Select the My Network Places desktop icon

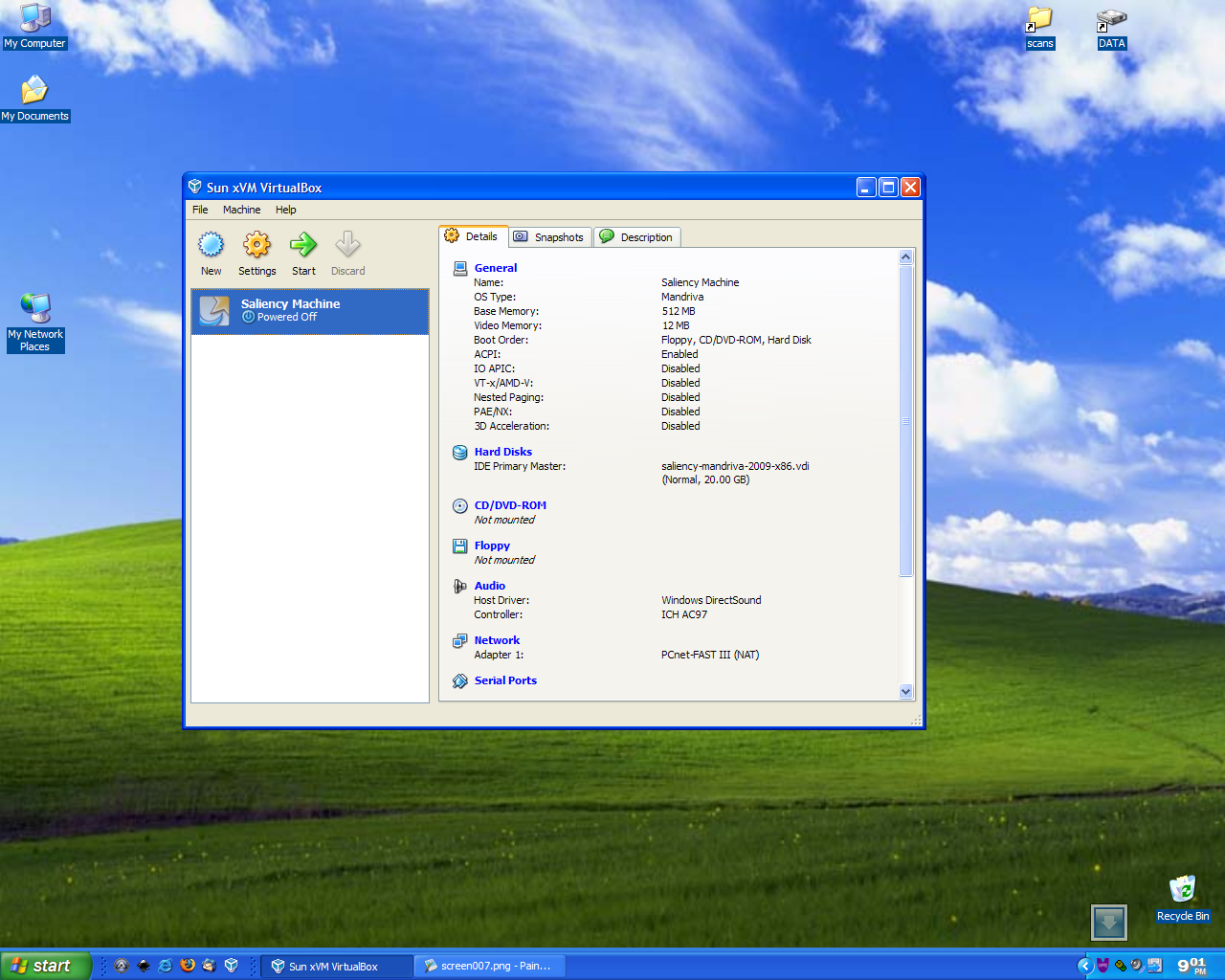35,323
